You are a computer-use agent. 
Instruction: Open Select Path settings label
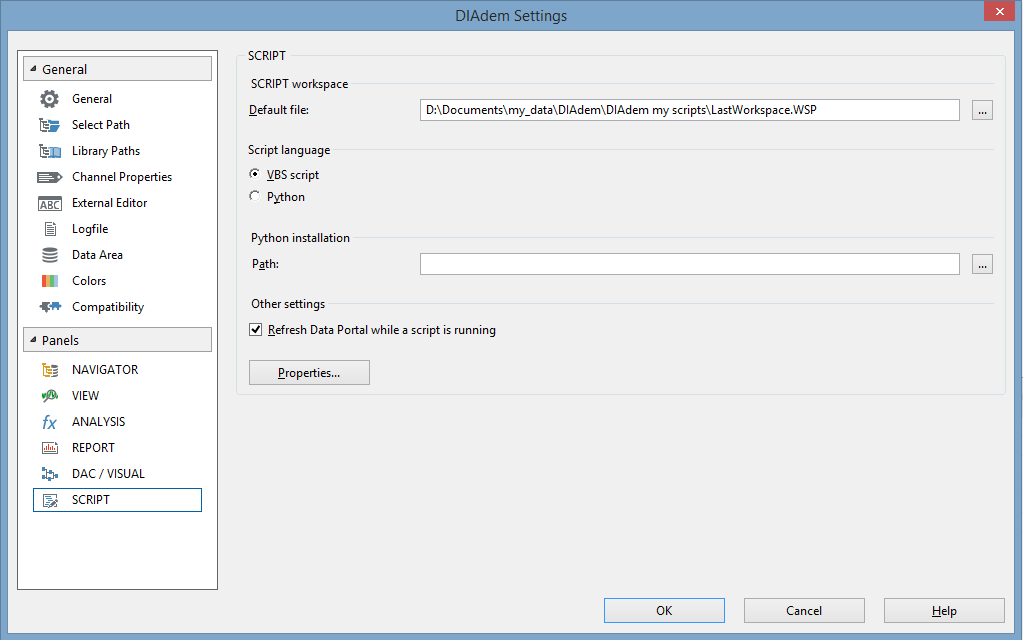(100, 125)
